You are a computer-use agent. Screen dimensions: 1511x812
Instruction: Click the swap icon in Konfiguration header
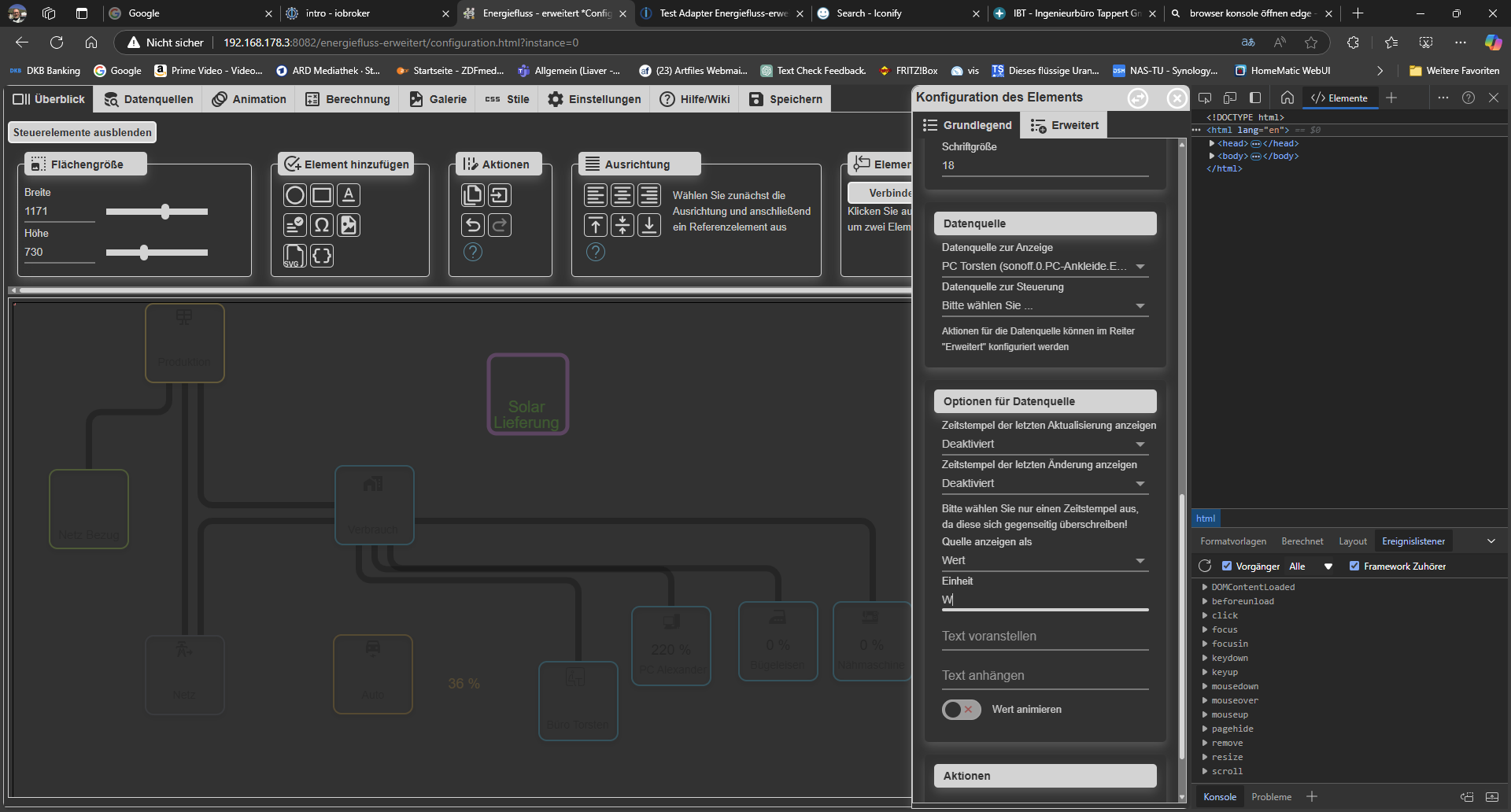(x=1138, y=98)
